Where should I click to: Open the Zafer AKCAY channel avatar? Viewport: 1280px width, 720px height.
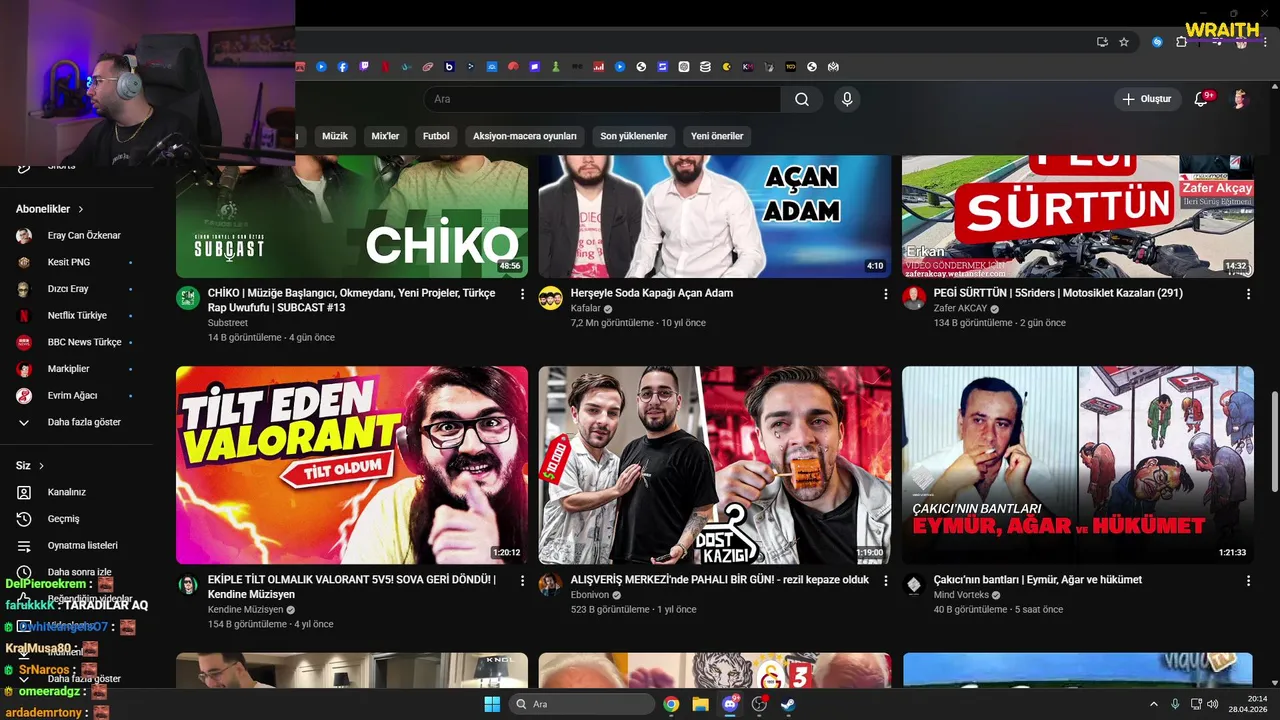point(914,298)
